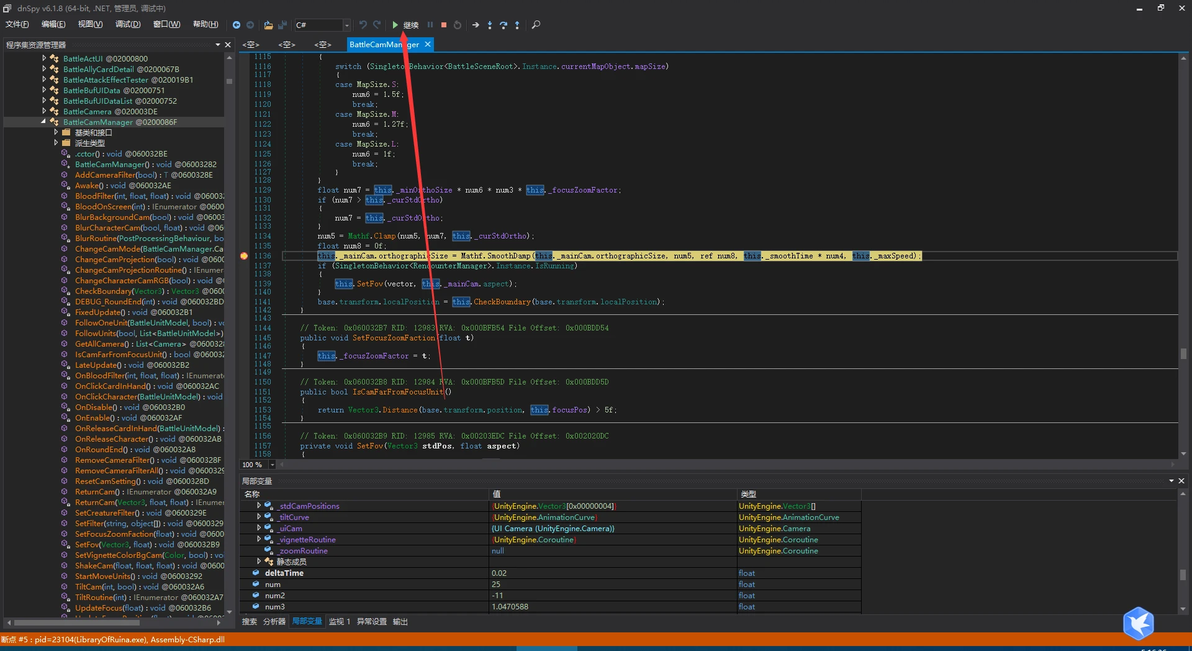Open the 100% zoom level dropdown

coord(271,465)
